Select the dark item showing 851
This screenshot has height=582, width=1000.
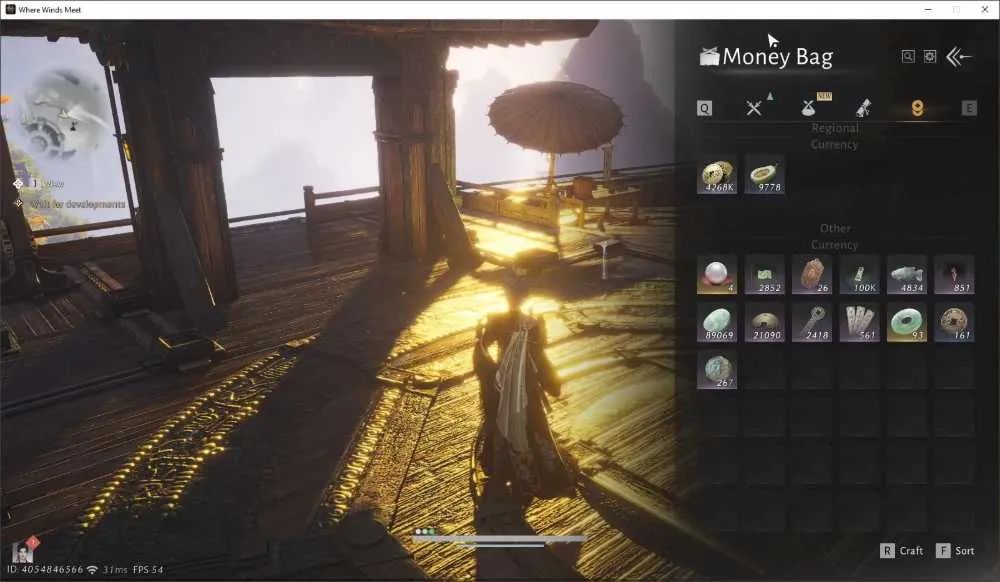point(954,275)
